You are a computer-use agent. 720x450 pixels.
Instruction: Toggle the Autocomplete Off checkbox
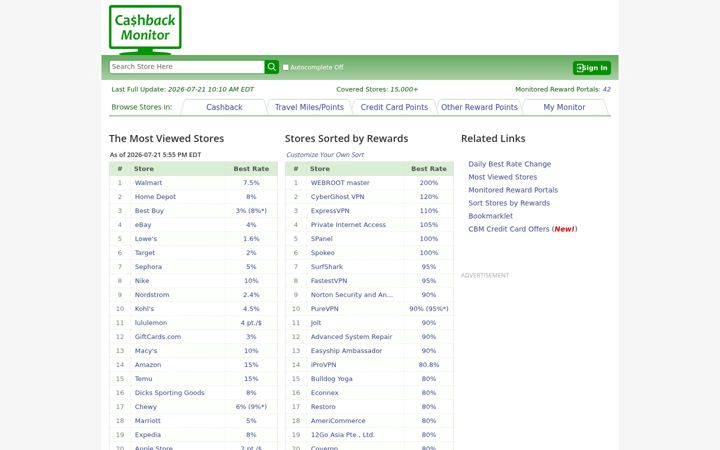pyautogui.click(x=286, y=68)
